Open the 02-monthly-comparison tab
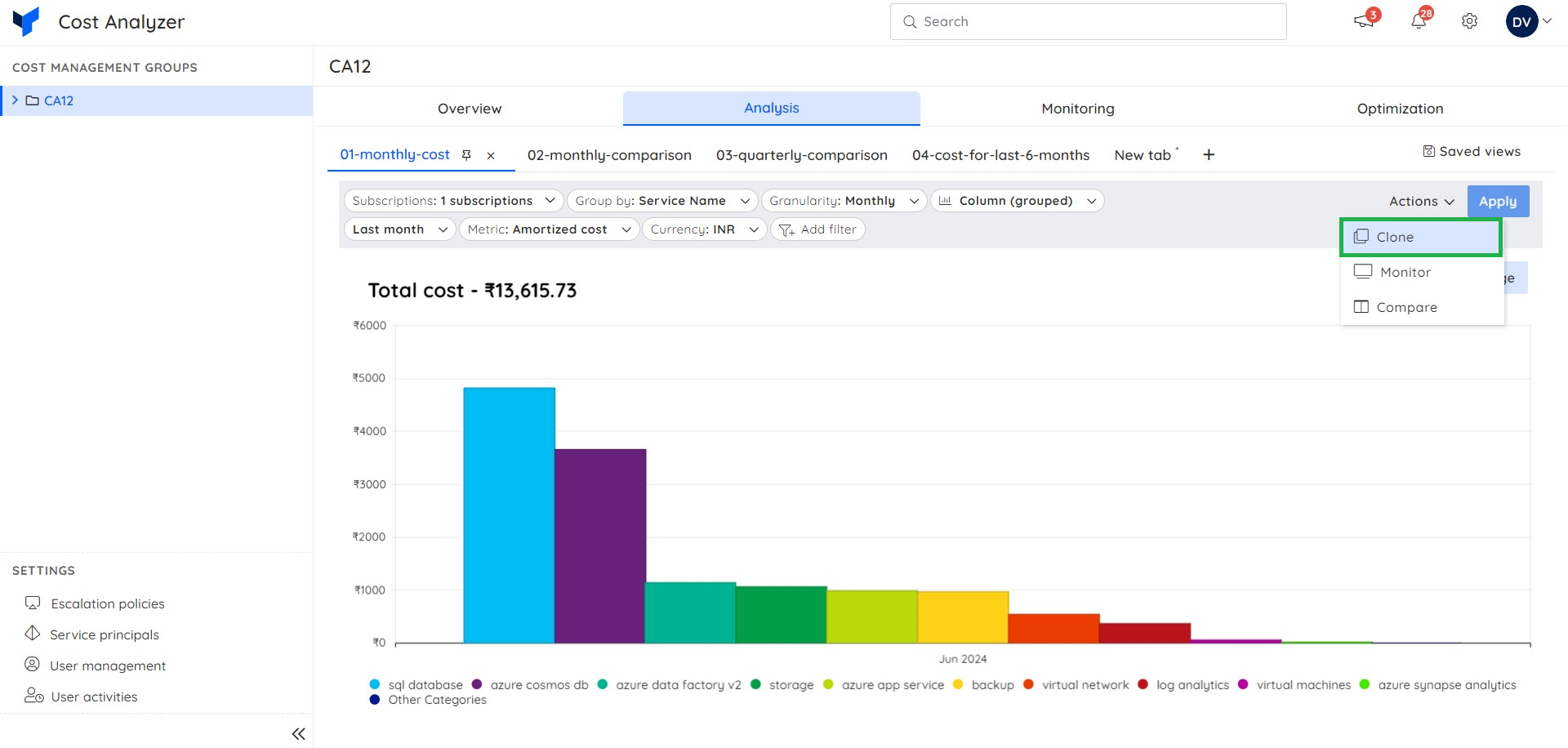Screen dimensions: 1568x748 click(x=609, y=155)
